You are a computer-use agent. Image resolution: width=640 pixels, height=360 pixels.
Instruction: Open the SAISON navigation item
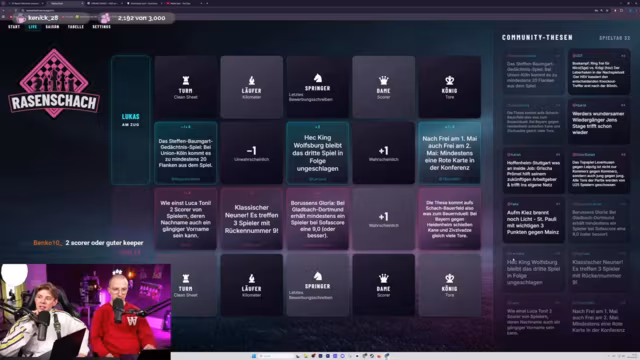[x=52, y=27]
